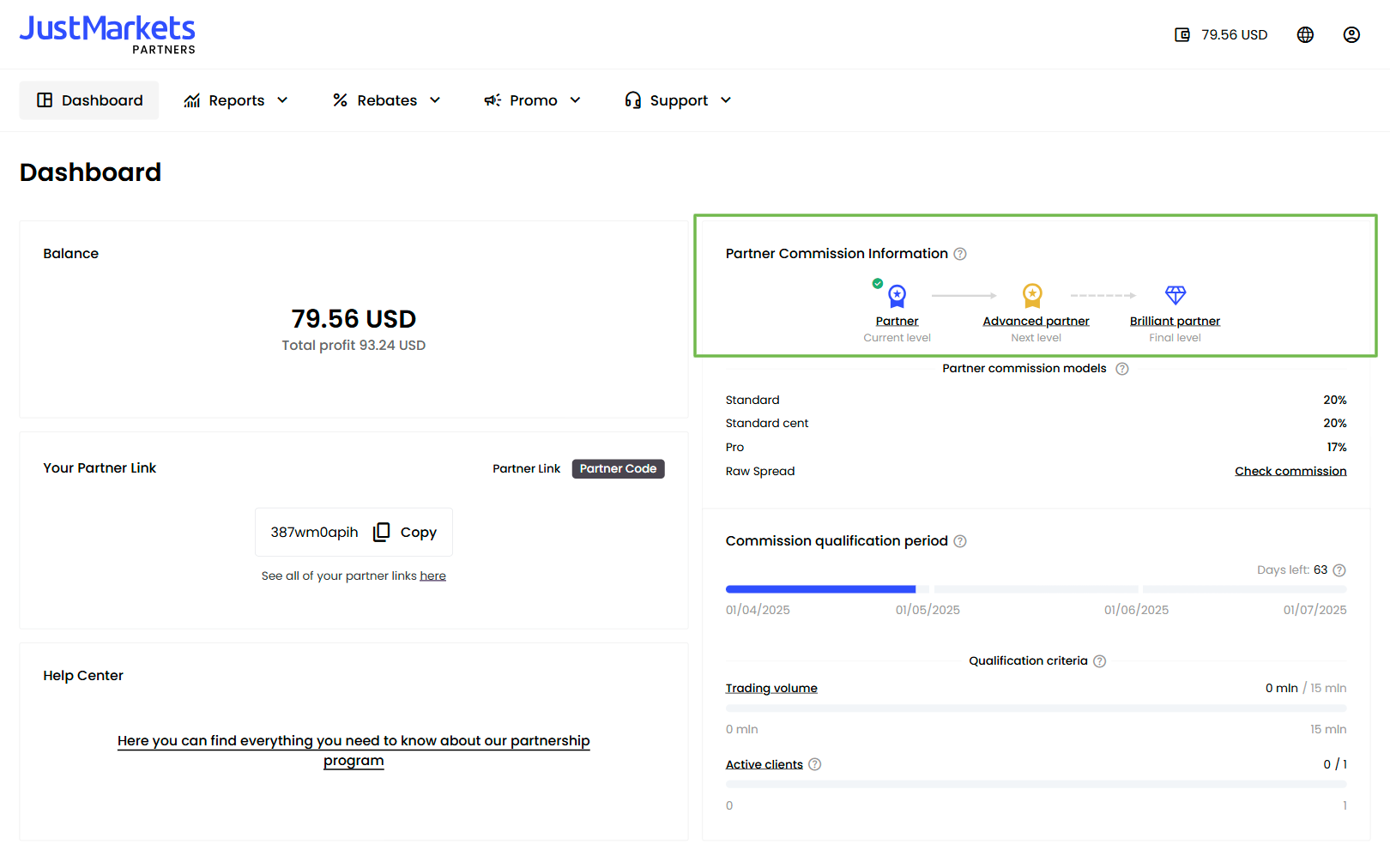Click the Trading volume link
This screenshot has width=1390, height=868.
[x=771, y=688]
